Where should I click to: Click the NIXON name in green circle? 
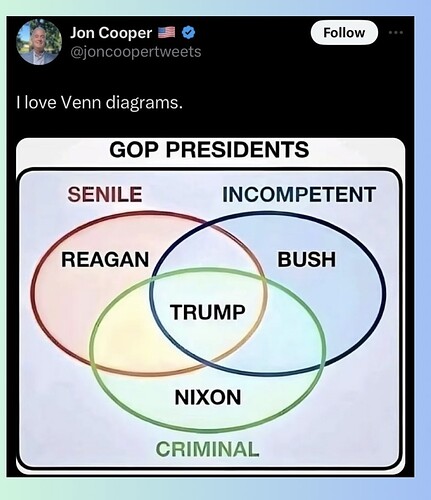pos(208,397)
